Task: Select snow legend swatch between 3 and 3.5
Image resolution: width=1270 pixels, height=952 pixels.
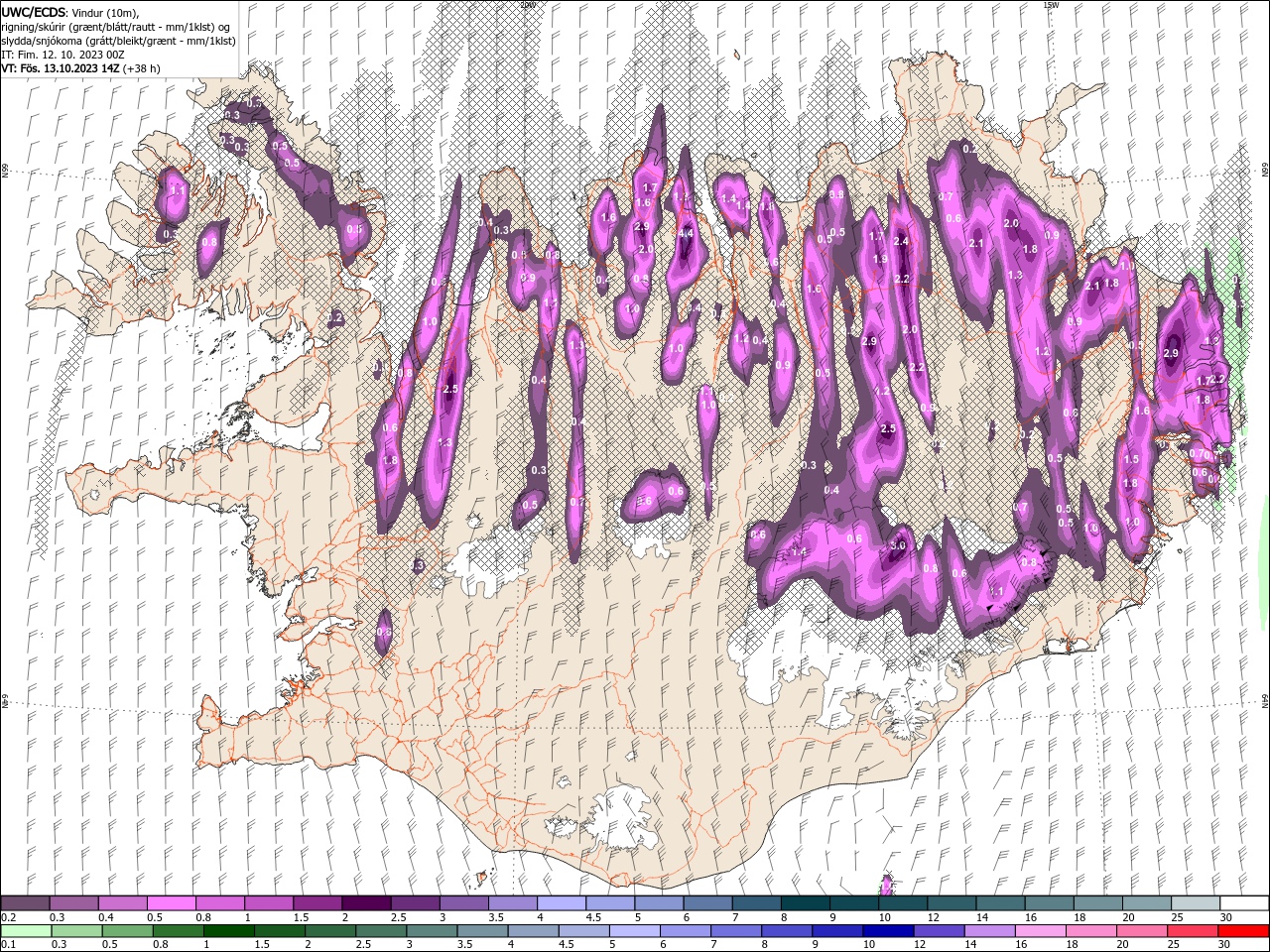Action: click(463, 903)
